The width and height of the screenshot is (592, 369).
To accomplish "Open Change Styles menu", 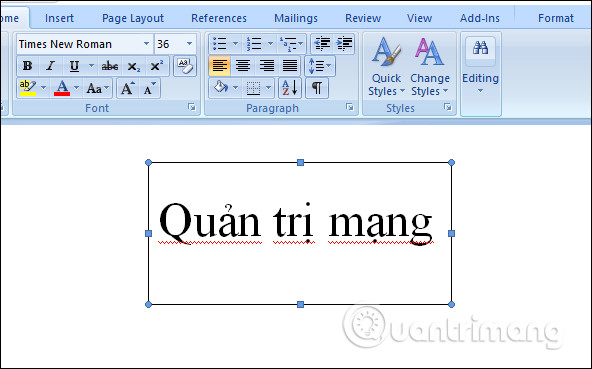I will [x=430, y=66].
